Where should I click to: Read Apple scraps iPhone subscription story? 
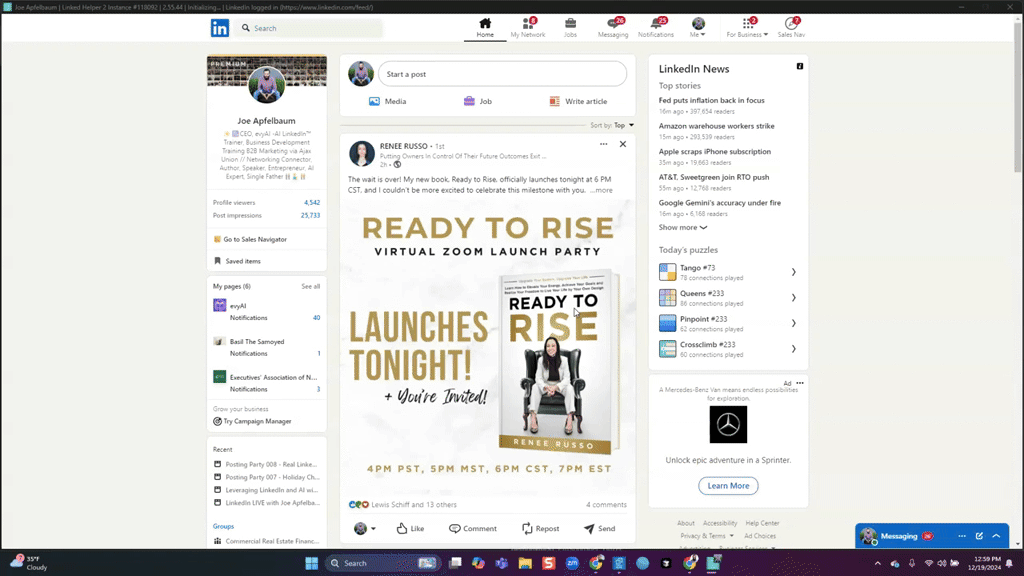pos(714,152)
